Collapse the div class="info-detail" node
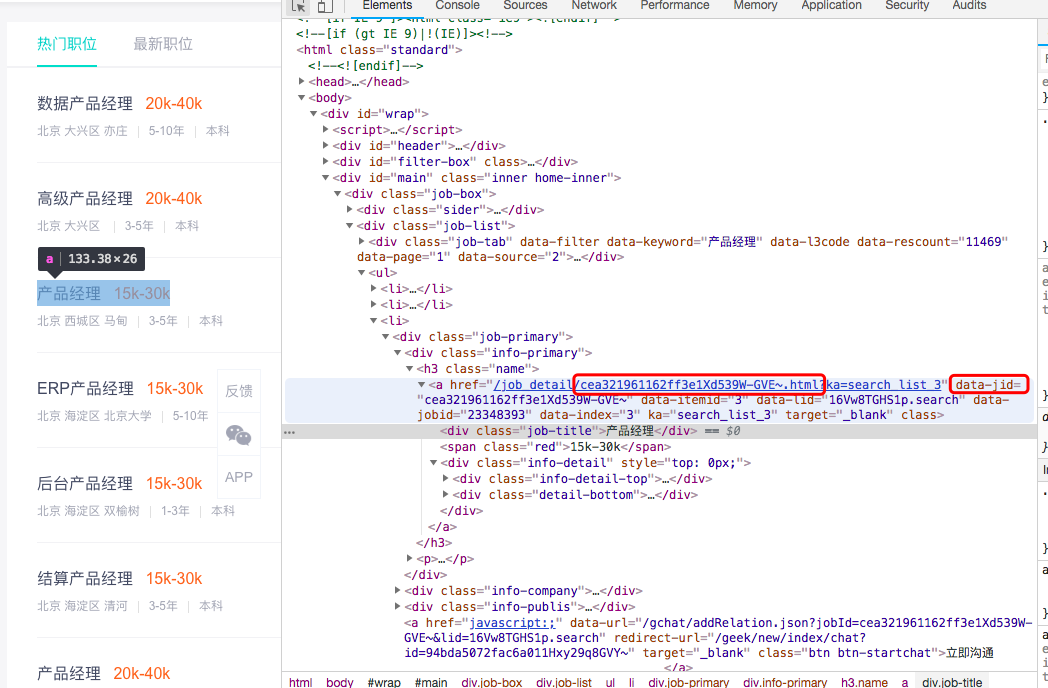This screenshot has width=1048, height=688. [x=434, y=463]
